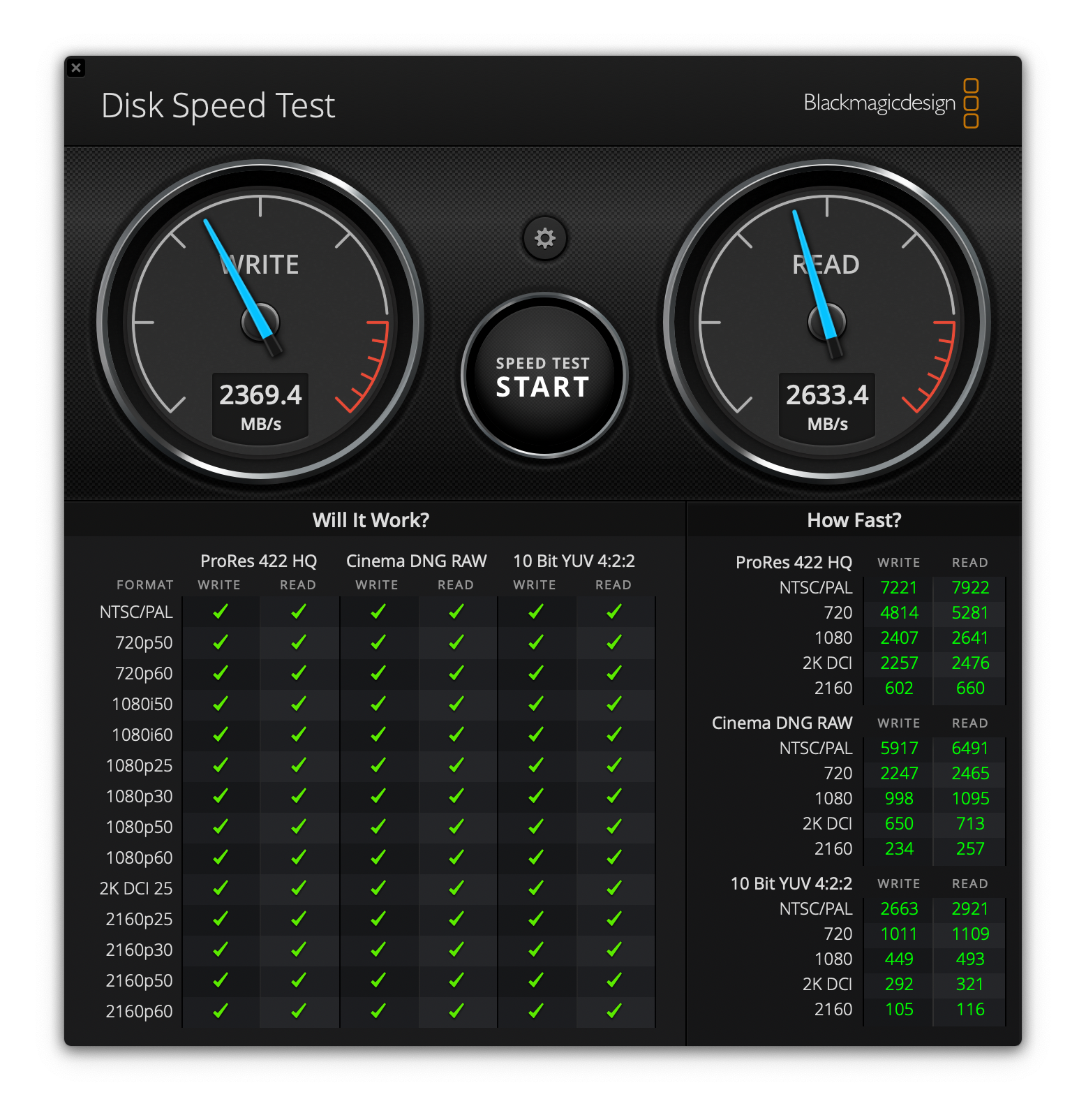Viewport: 1086px width, 1120px height.
Task: Open settings with the gear icon
Action: point(544,238)
